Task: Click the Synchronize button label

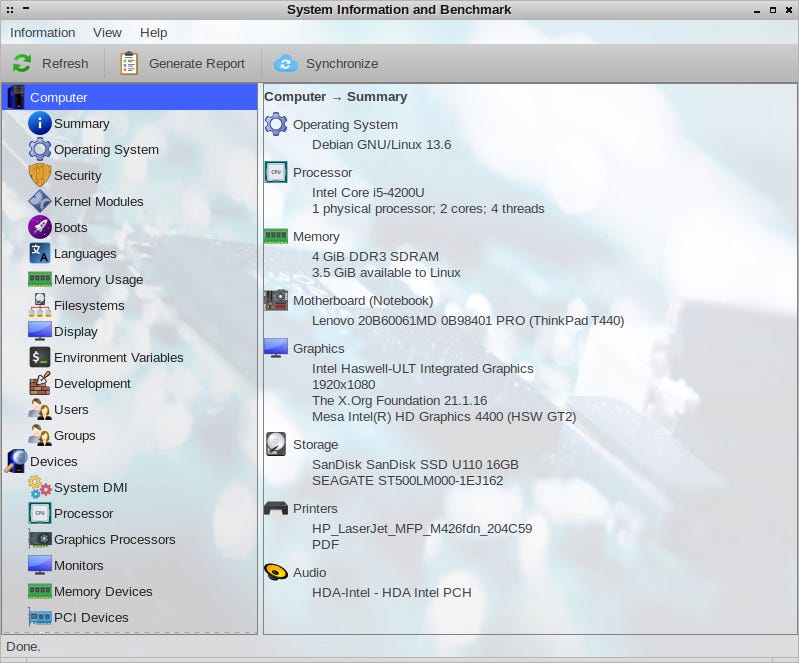Action: (342, 64)
